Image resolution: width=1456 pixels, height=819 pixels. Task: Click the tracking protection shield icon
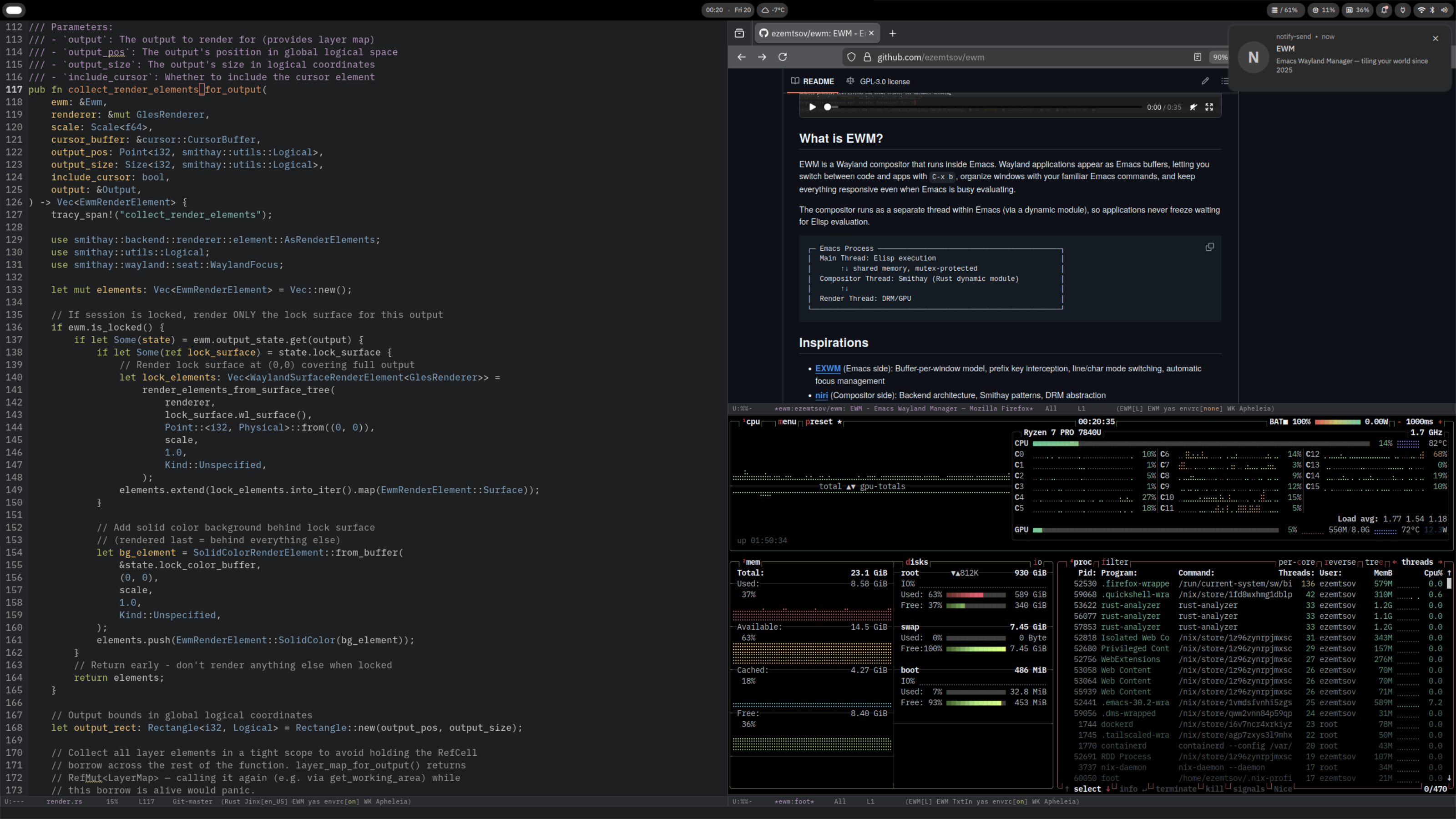[x=851, y=57]
